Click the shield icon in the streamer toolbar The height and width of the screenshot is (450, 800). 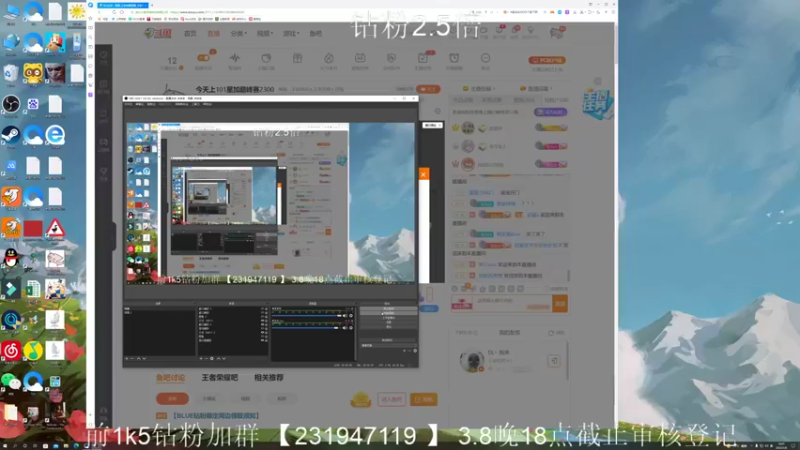[391, 58]
